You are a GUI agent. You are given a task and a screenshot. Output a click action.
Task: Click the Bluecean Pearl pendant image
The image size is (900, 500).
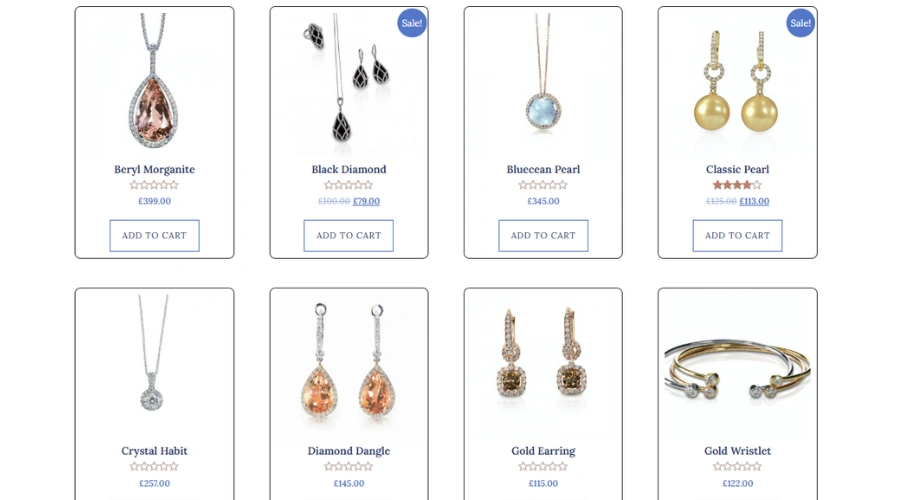click(x=543, y=82)
